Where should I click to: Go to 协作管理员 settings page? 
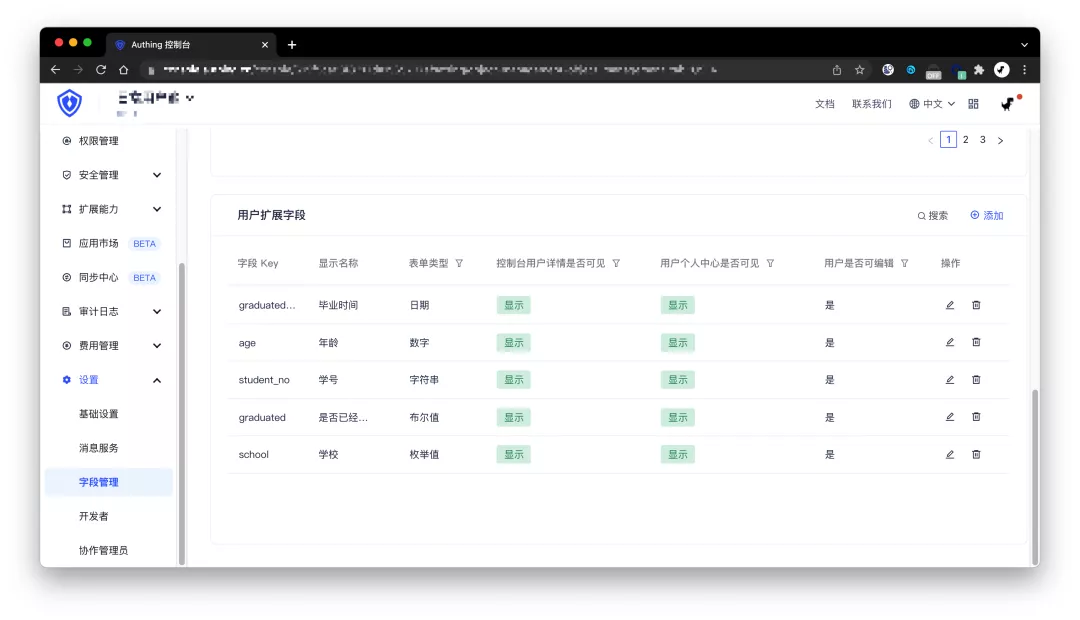coord(103,550)
